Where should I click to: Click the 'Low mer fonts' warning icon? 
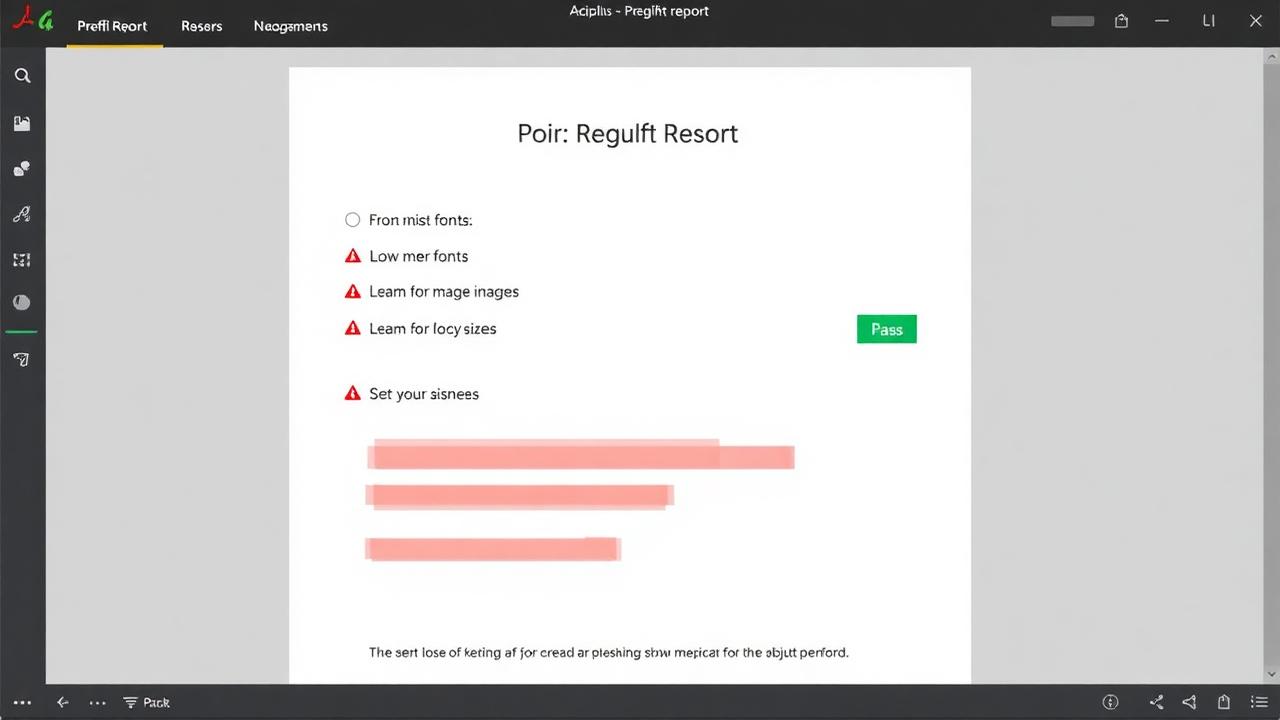point(352,256)
